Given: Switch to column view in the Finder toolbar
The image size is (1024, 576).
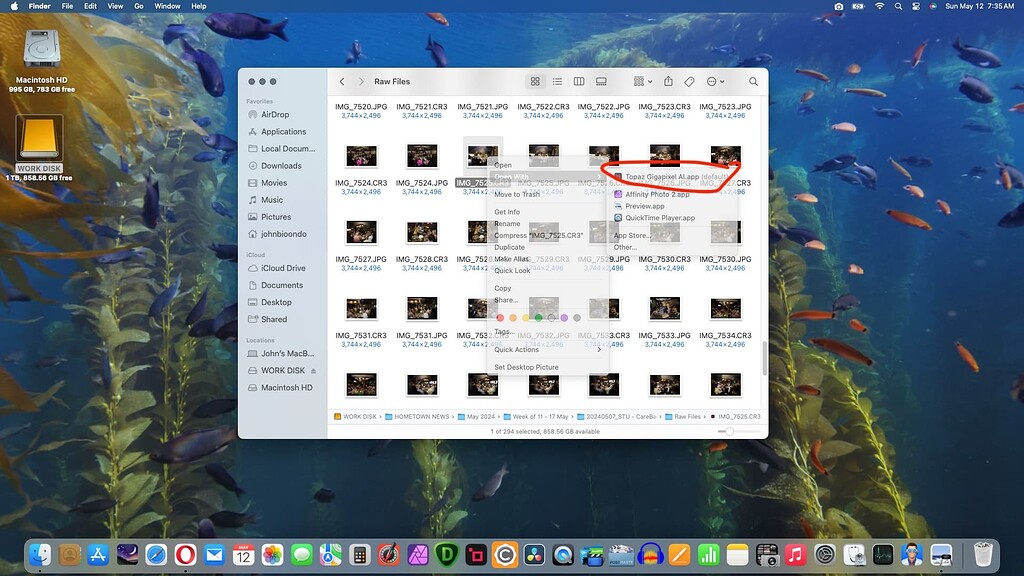Looking at the screenshot, I should [x=579, y=81].
